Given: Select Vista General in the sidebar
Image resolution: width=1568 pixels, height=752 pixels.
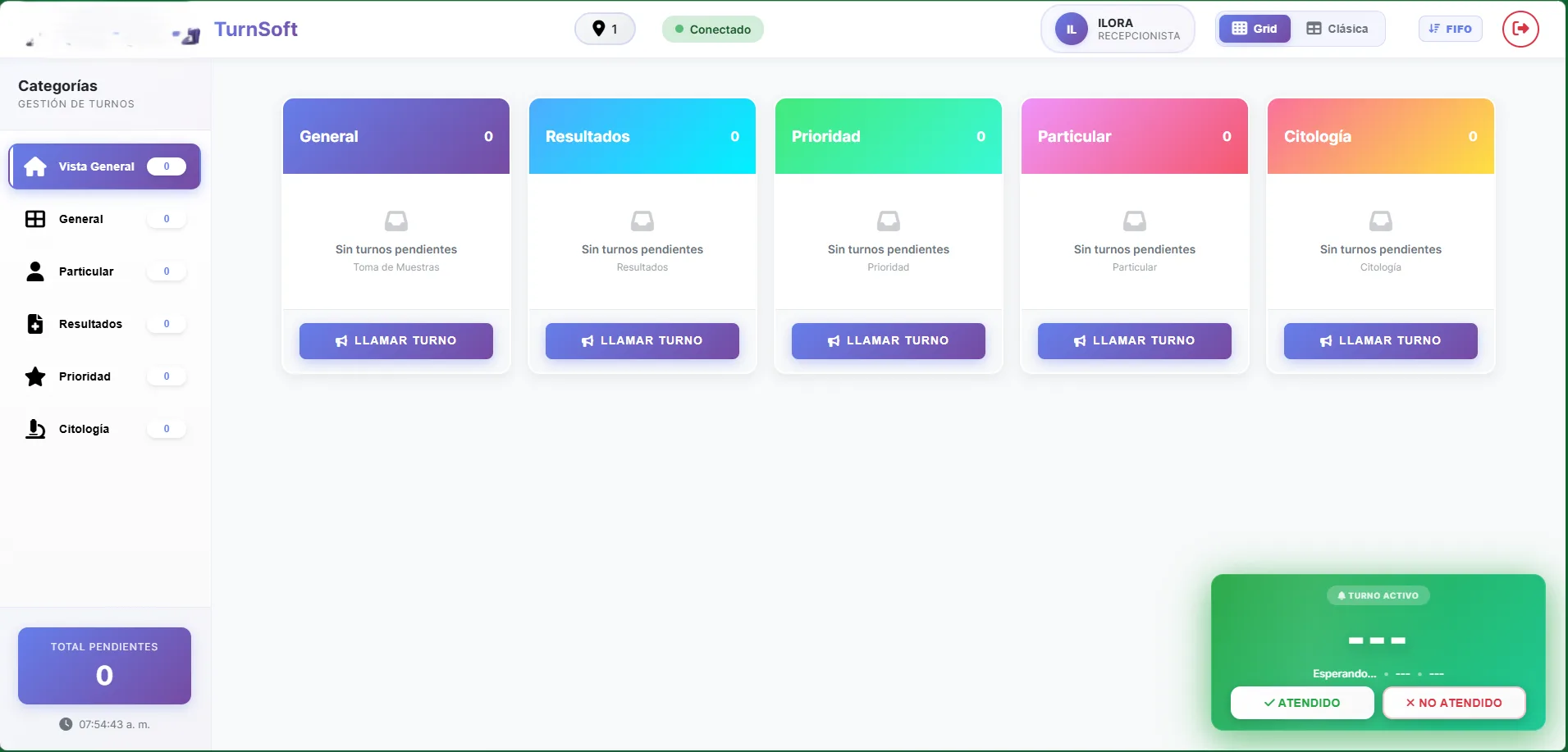Looking at the screenshot, I should click(105, 166).
